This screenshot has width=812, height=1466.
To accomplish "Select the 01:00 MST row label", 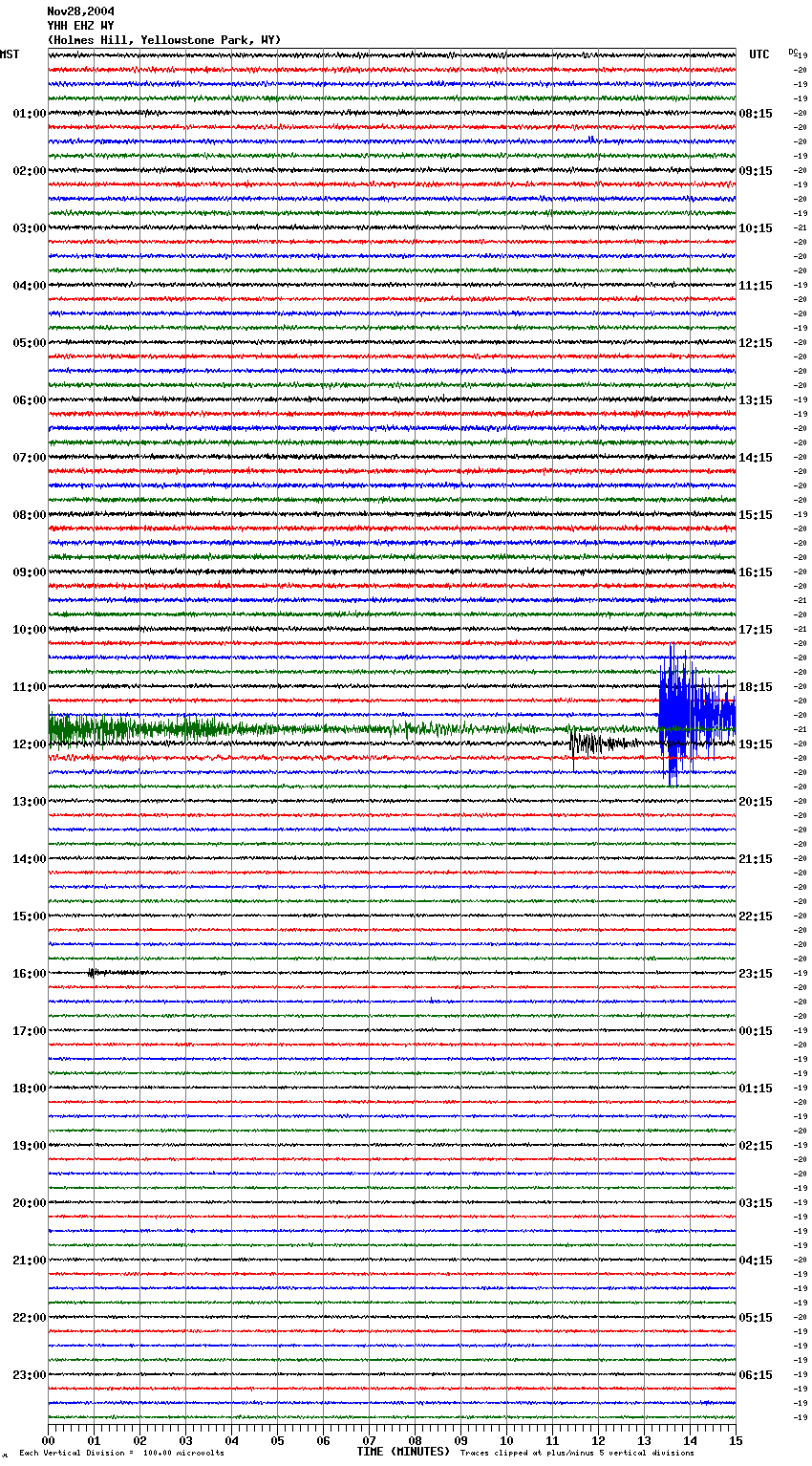I will click(29, 114).
